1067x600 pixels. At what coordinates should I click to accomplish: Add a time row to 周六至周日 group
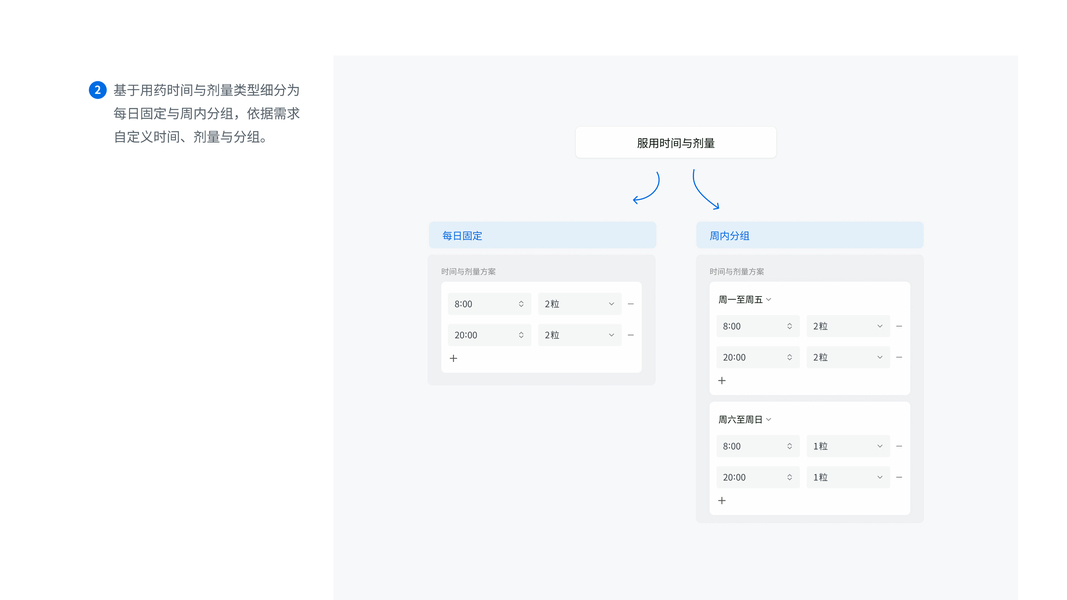coord(722,501)
